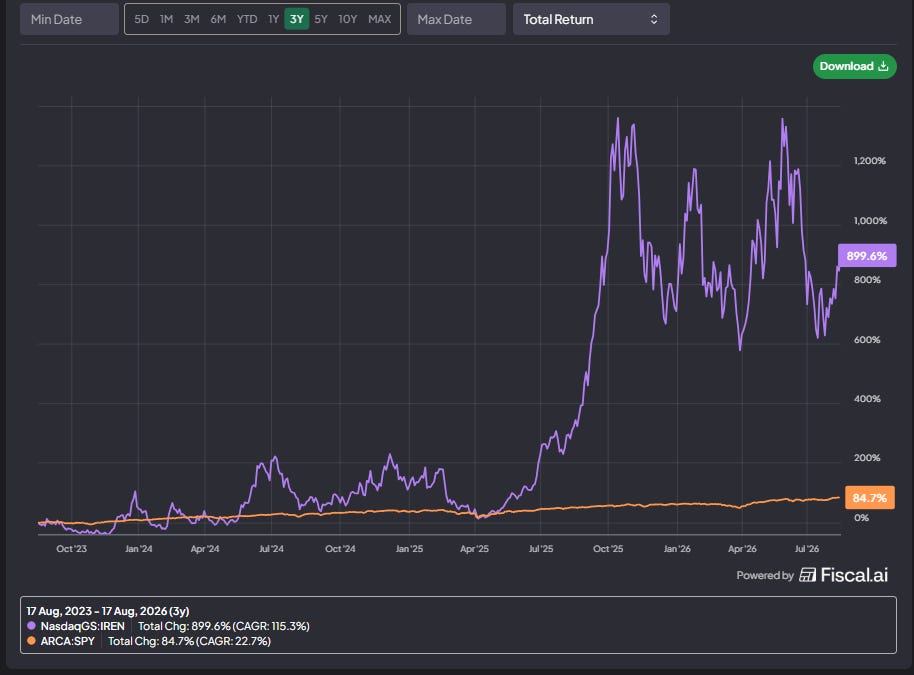The width and height of the screenshot is (914, 675).
Task: Click the green Download button
Action: point(855,66)
